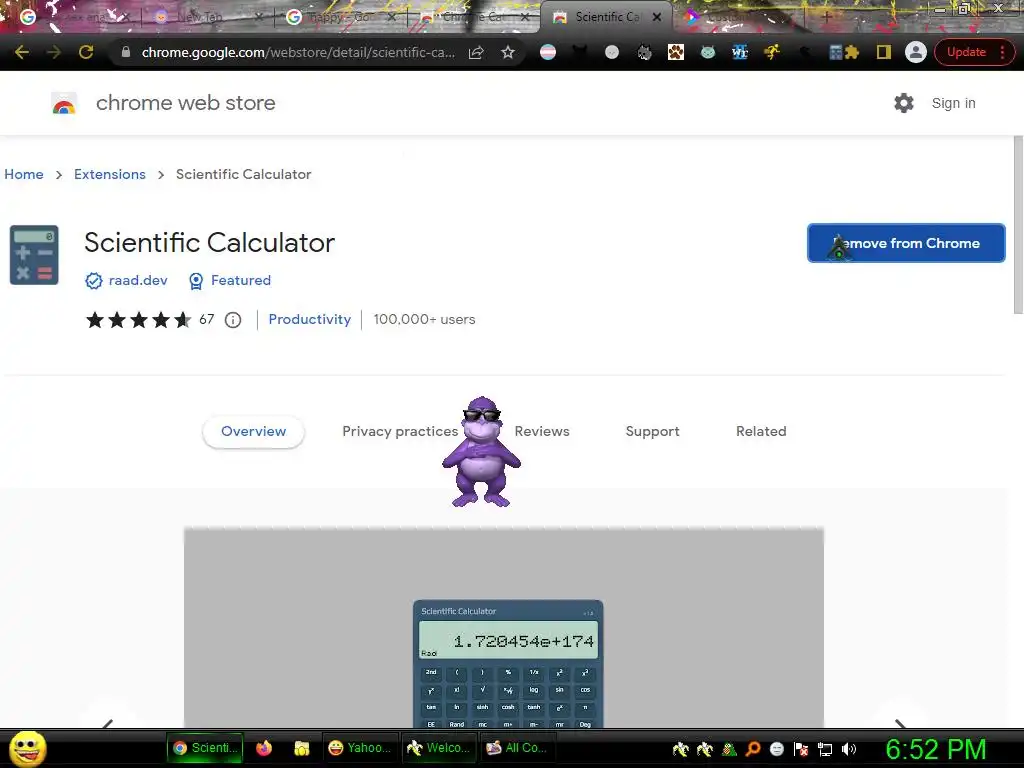Viewport: 1024px width, 768px height.
Task: Open the Related tab
Action: pos(761,431)
